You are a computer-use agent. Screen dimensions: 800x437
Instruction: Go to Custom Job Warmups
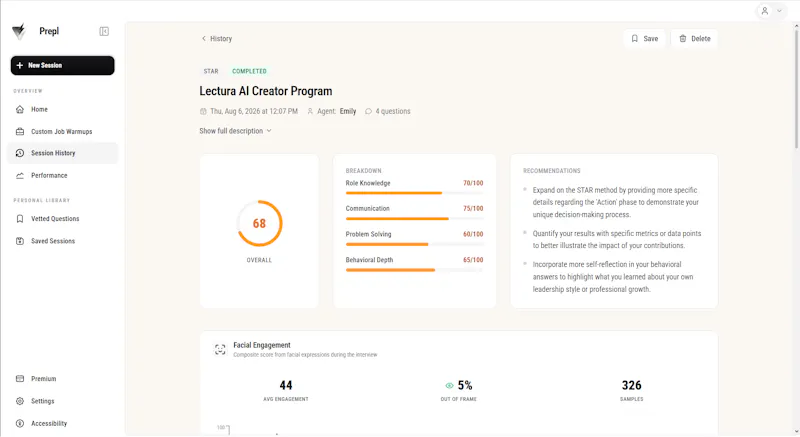pos(62,132)
